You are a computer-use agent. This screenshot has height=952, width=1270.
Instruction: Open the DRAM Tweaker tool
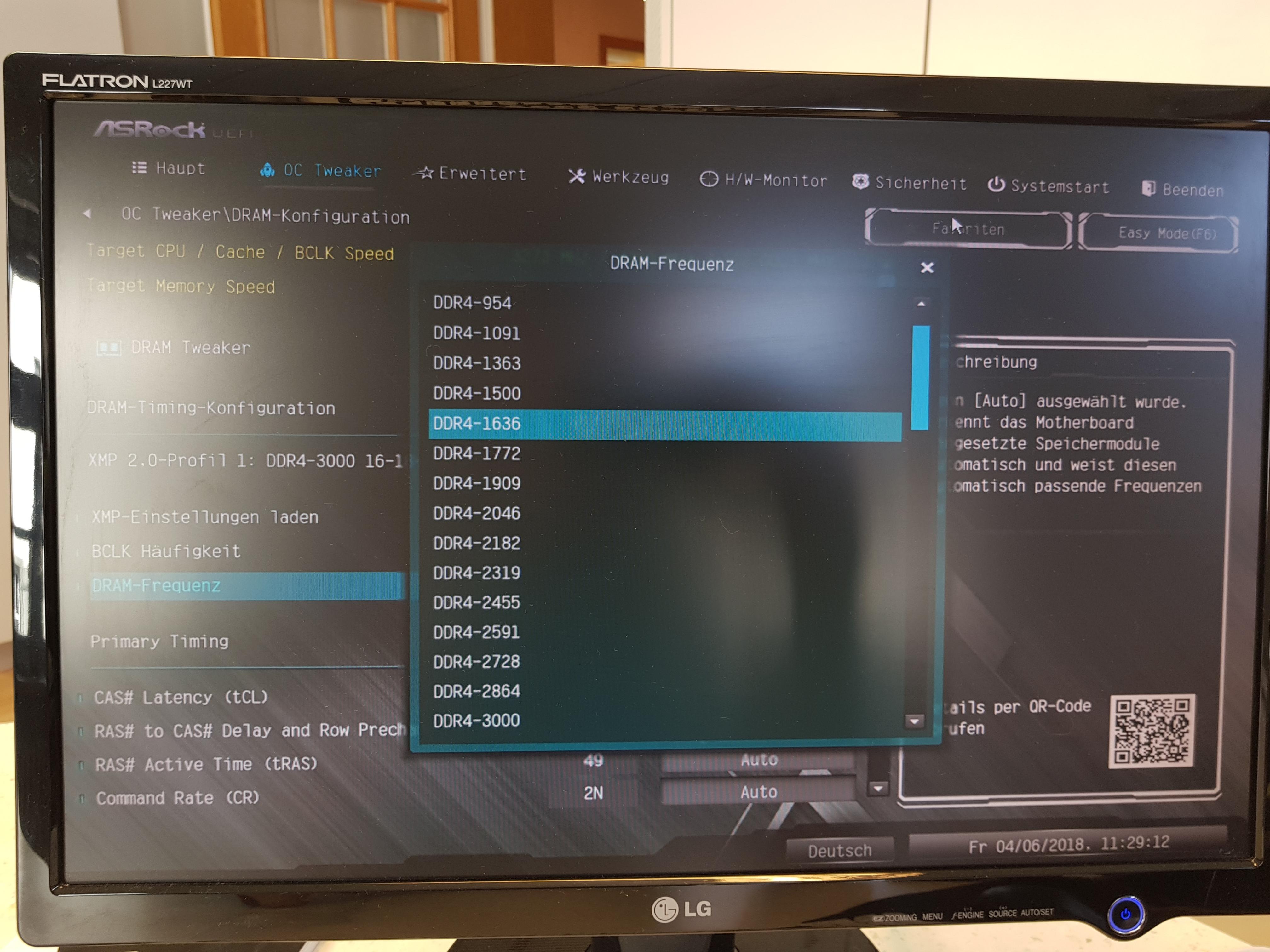click(x=189, y=348)
